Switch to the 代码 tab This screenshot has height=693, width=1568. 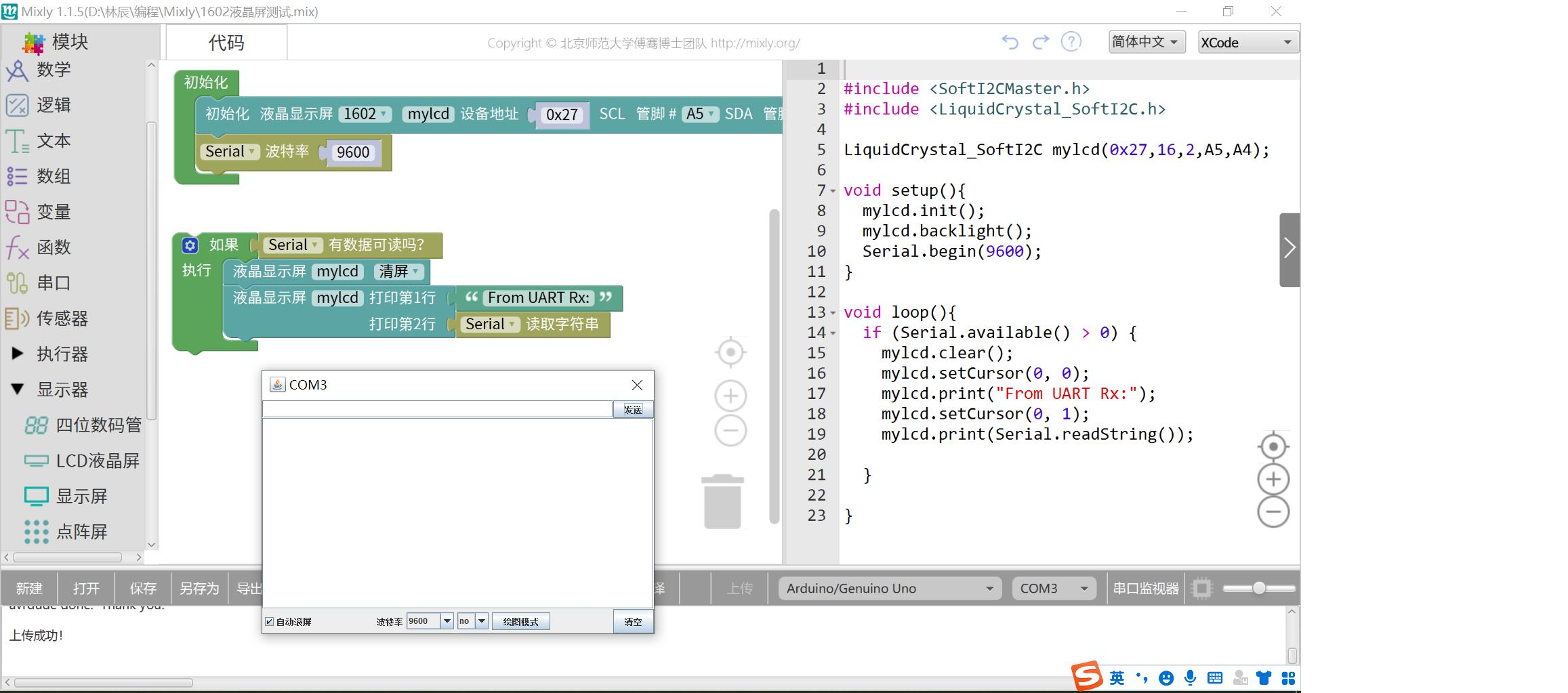click(226, 43)
